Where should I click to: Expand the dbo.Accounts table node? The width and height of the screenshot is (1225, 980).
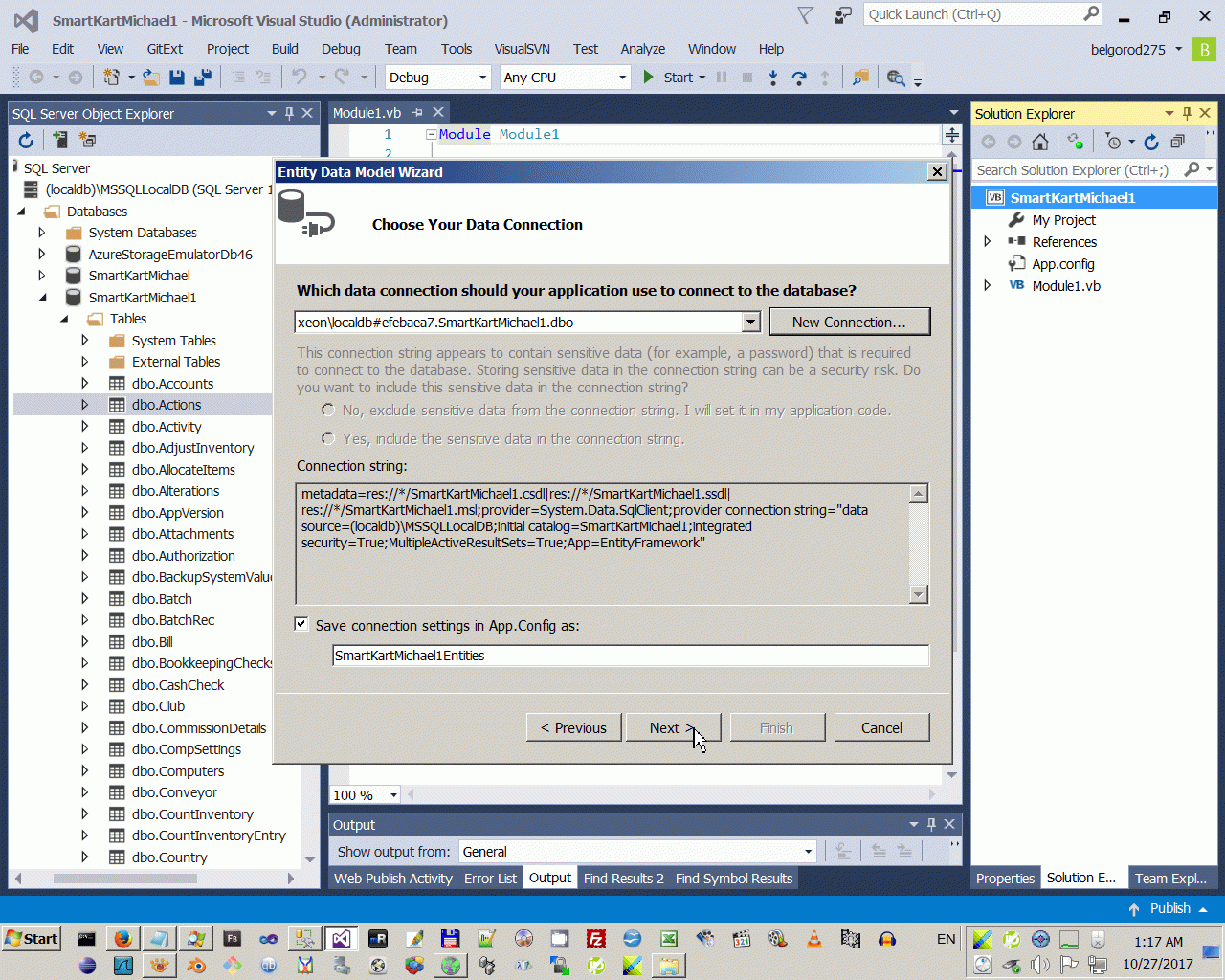point(84,384)
